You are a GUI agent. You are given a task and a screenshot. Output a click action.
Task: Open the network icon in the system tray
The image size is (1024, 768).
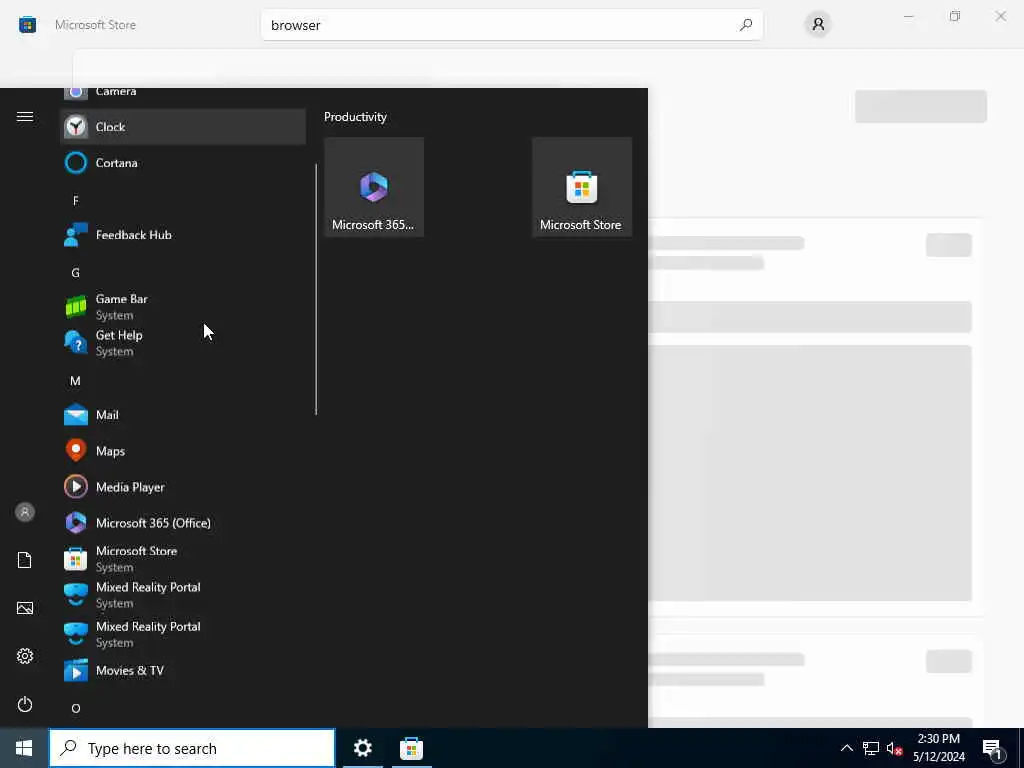click(871, 748)
